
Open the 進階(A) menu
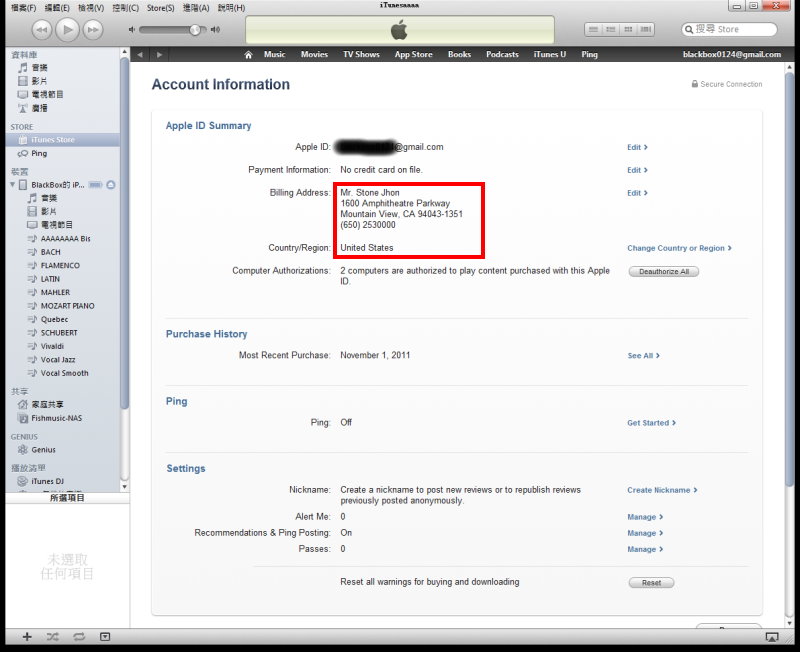pyautogui.click(x=196, y=8)
